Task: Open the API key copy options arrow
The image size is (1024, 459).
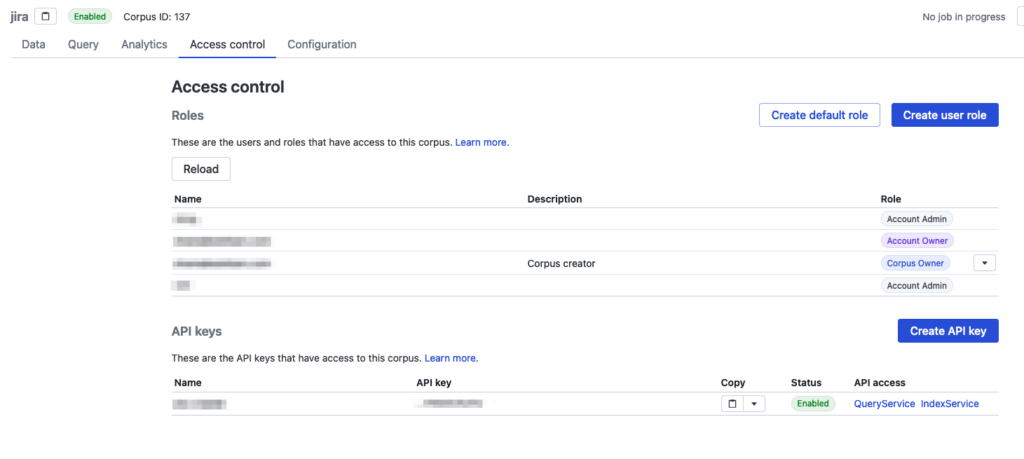Action: tap(753, 404)
